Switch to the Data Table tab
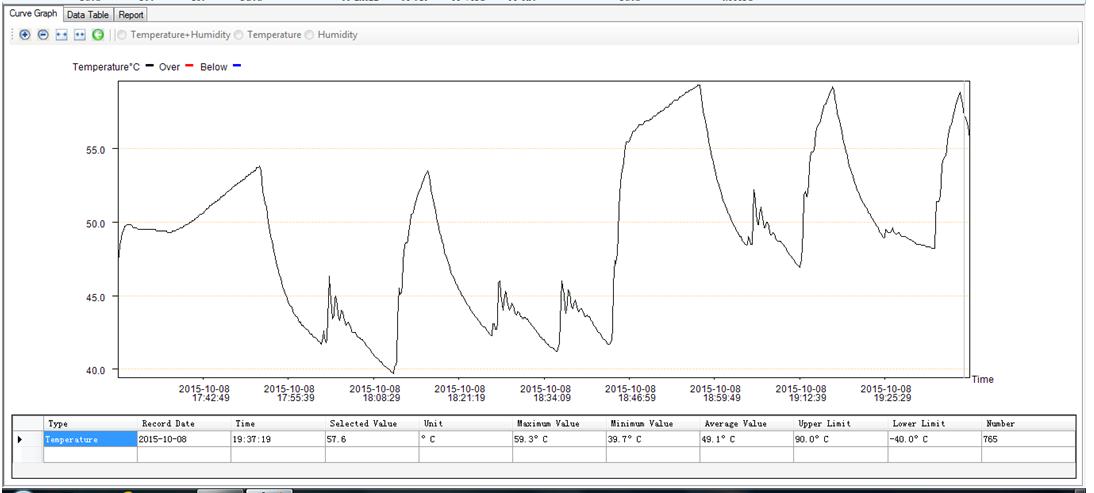Viewport: 1094px width, 493px height. pos(87,15)
